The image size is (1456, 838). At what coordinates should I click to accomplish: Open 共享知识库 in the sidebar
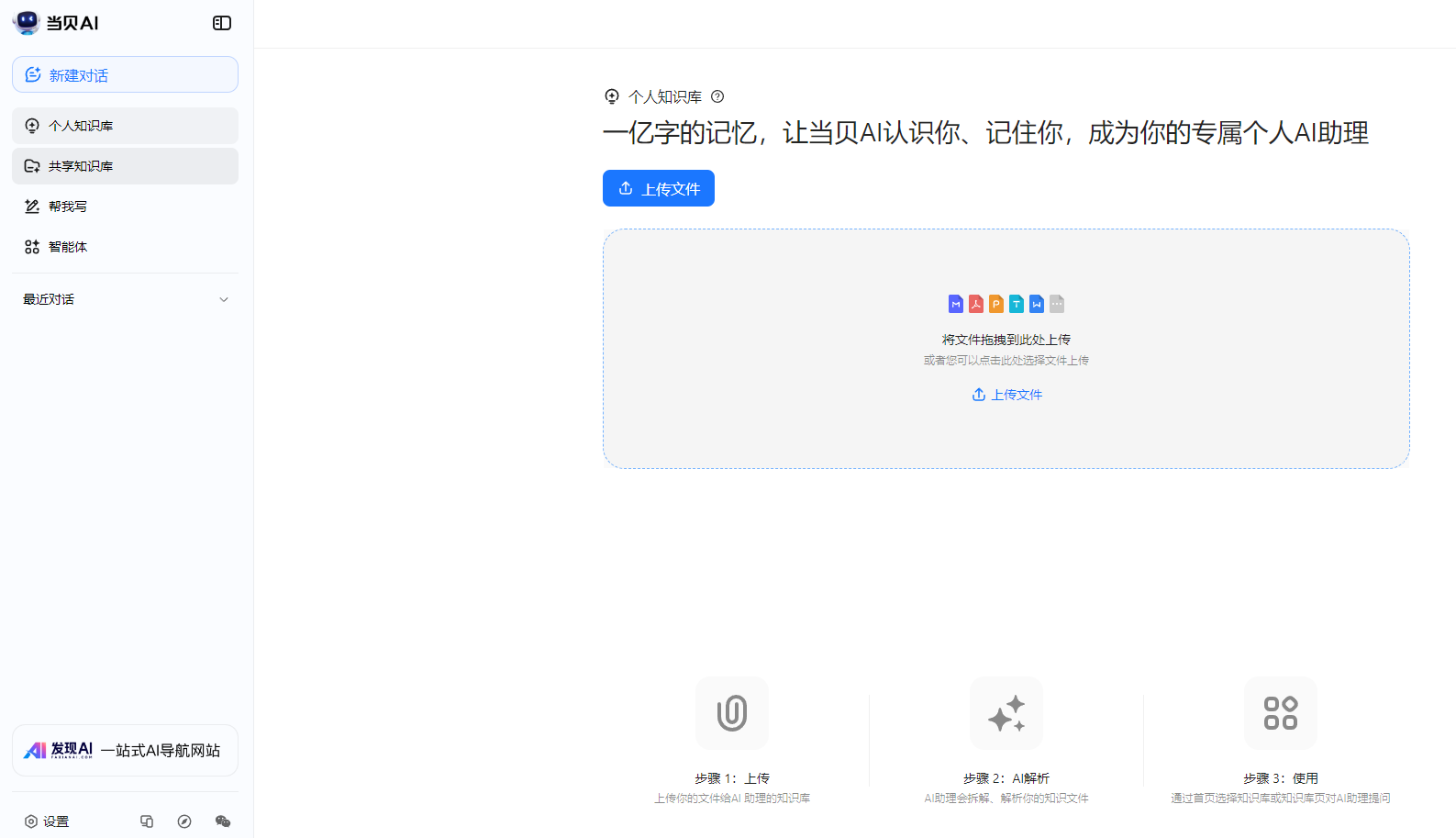[x=125, y=166]
